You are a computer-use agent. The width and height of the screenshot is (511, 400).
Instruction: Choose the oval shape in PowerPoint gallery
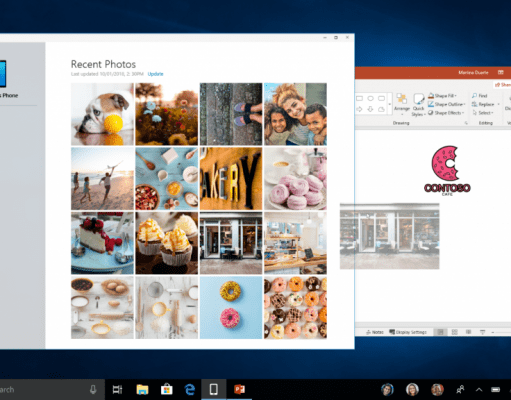pyautogui.click(x=370, y=98)
